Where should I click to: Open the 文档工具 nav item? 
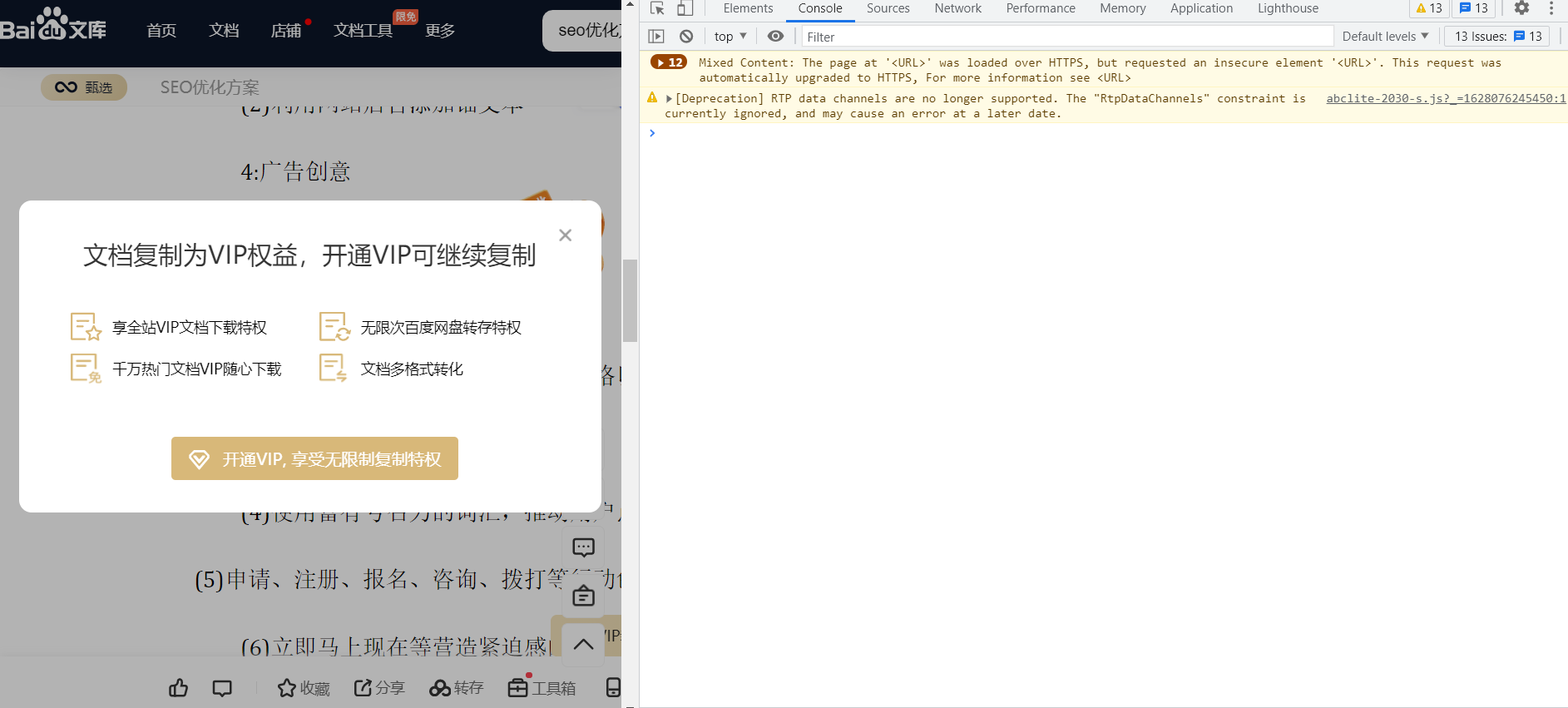(x=363, y=31)
